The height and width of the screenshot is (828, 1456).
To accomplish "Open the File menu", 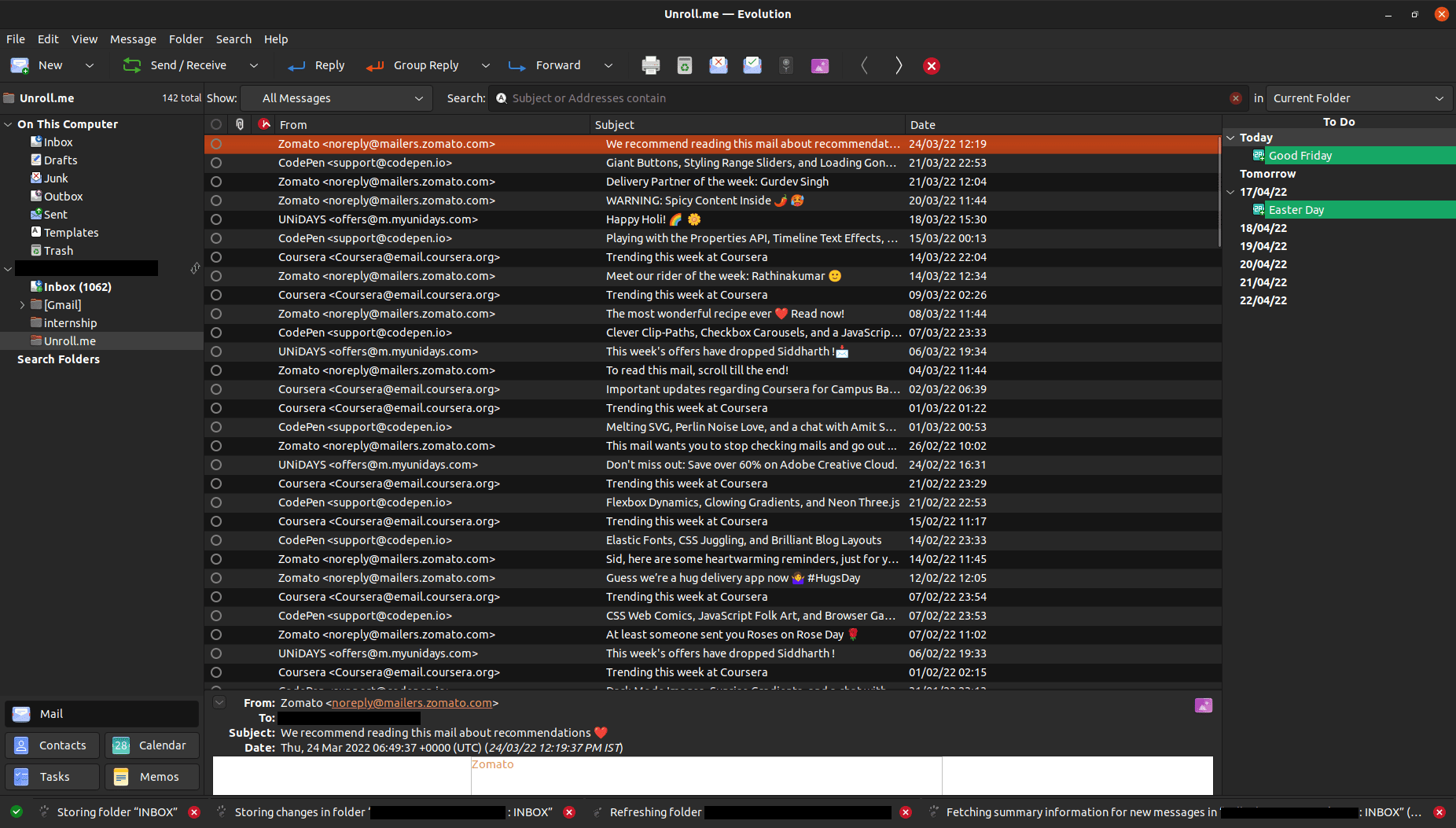I will (x=16, y=39).
